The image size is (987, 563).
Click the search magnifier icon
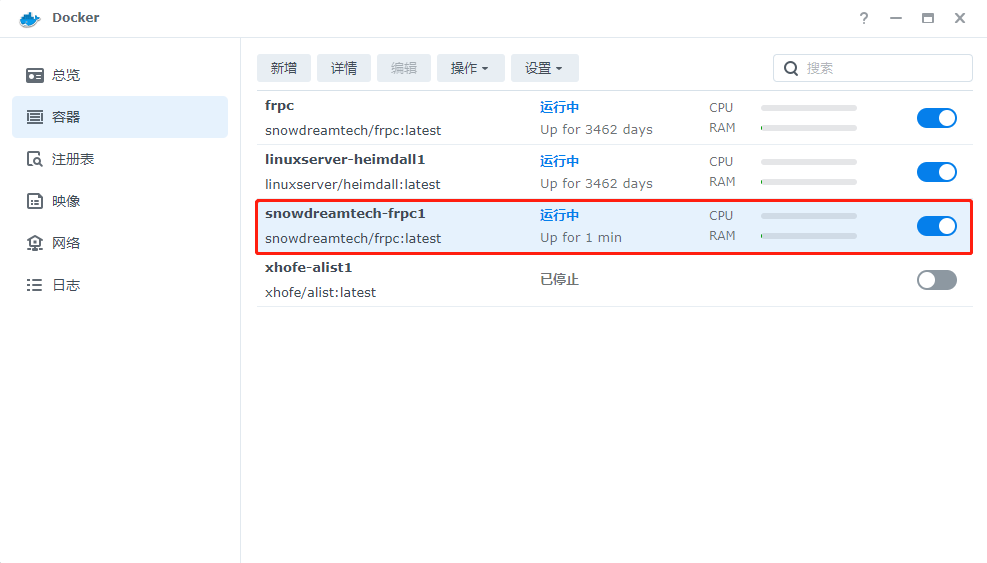[x=791, y=68]
